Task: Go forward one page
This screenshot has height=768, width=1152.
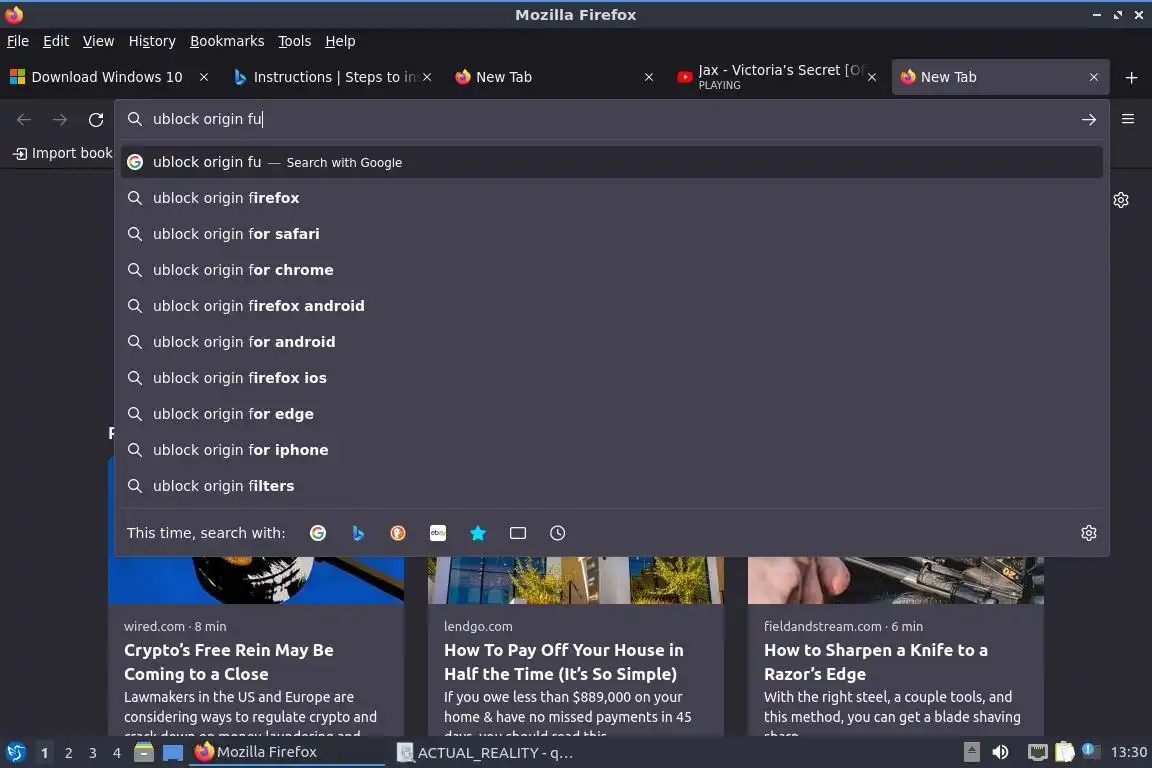Action: (x=60, y=119)
